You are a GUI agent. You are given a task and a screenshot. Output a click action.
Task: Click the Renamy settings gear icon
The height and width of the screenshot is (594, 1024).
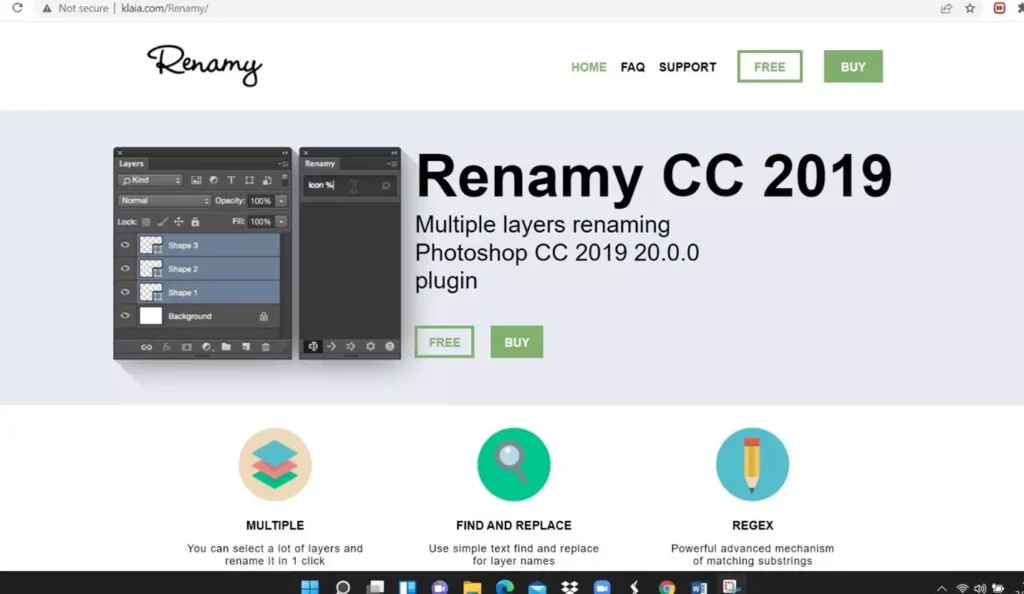tap(370, 347)
